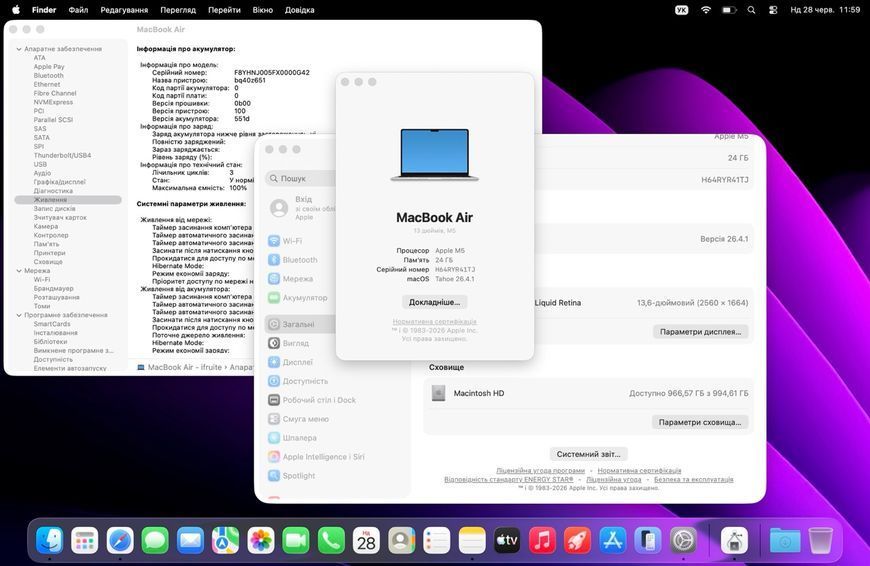Collapse the Мережа section in System Information
870x566 pixels.
pos(19,271)
